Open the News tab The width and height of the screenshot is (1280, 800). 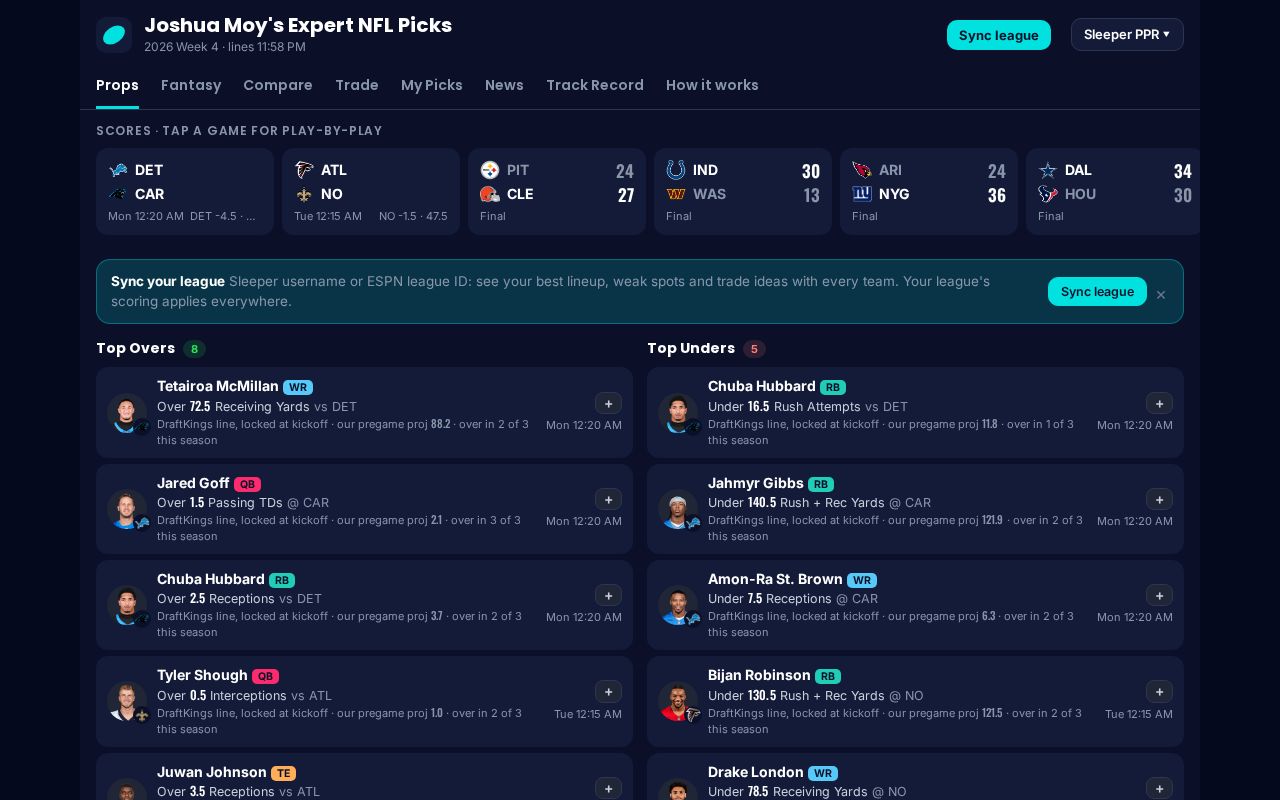pos(504,85)
